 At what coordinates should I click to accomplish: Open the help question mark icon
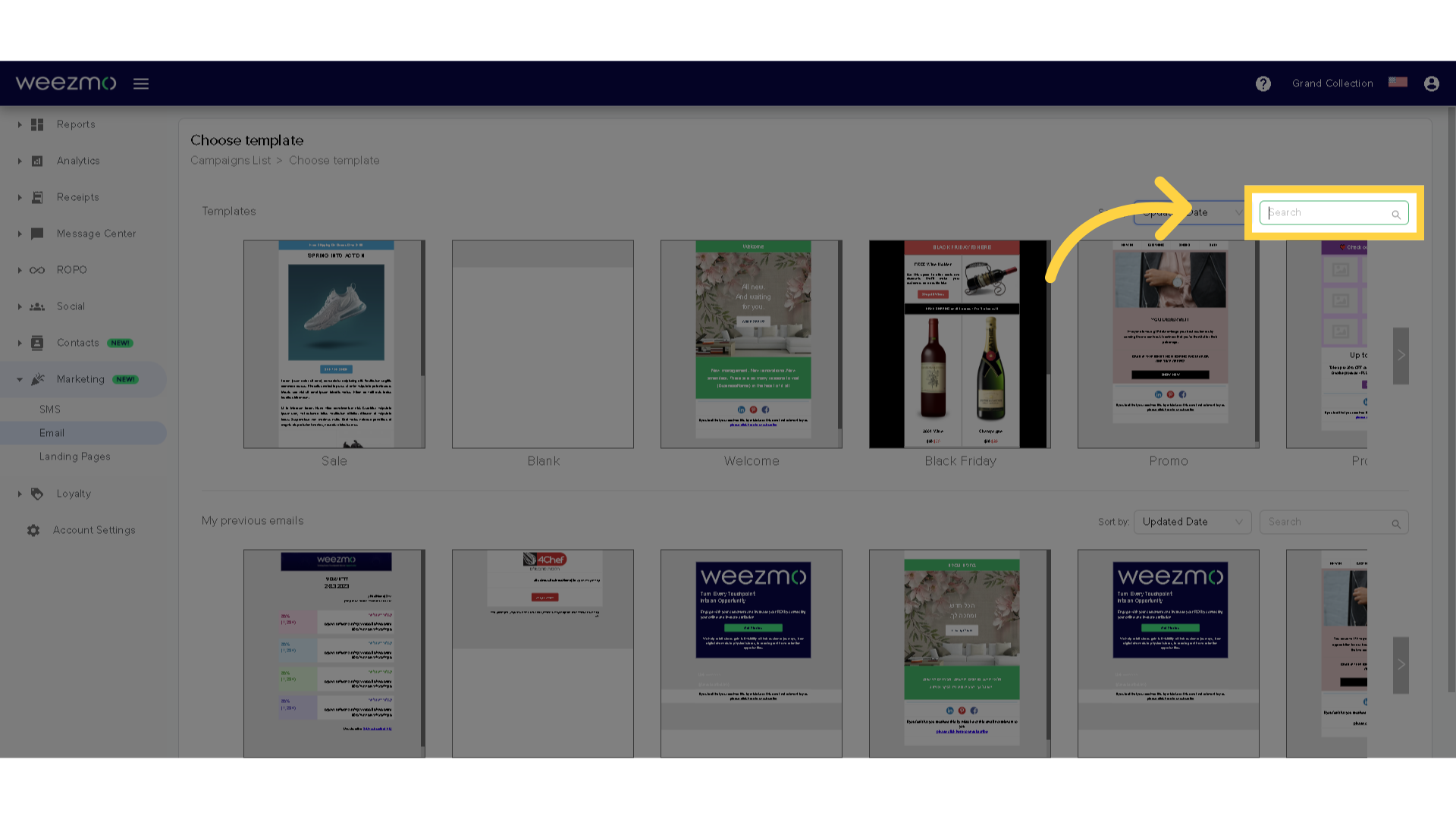[1264, 83]
